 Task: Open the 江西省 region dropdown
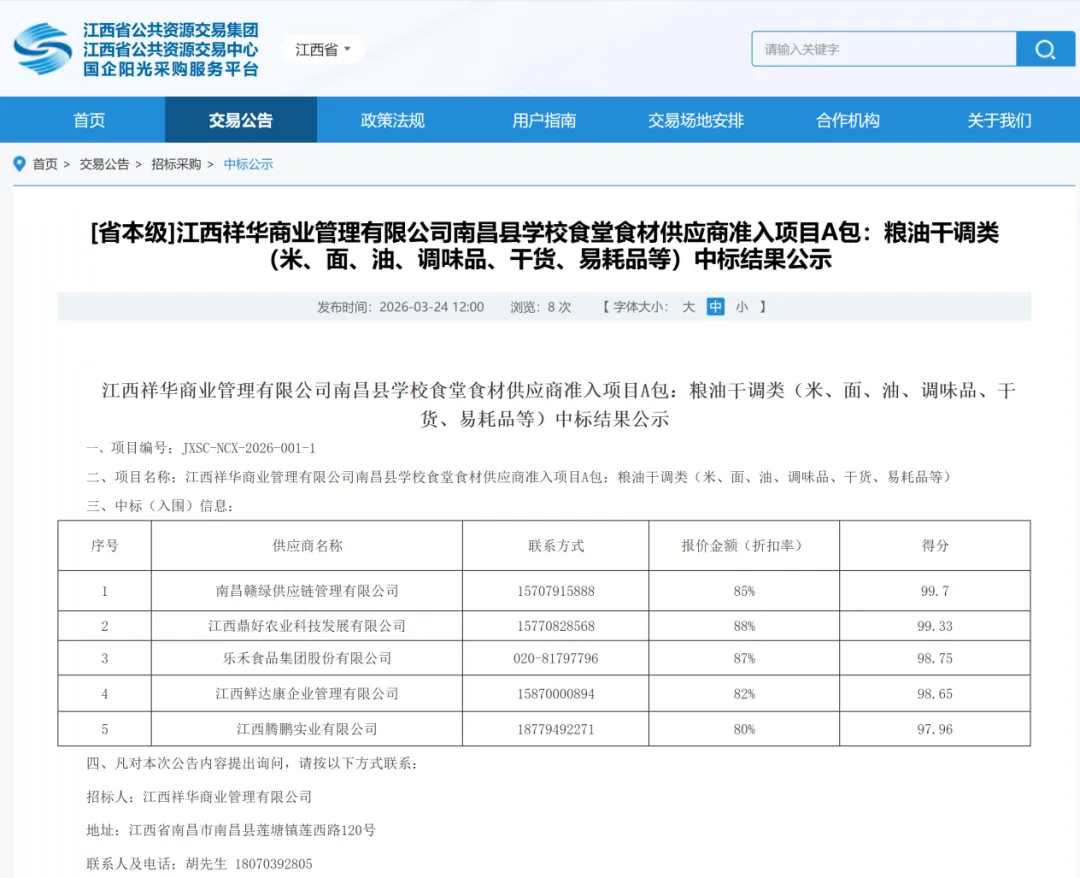coord(322,50)
